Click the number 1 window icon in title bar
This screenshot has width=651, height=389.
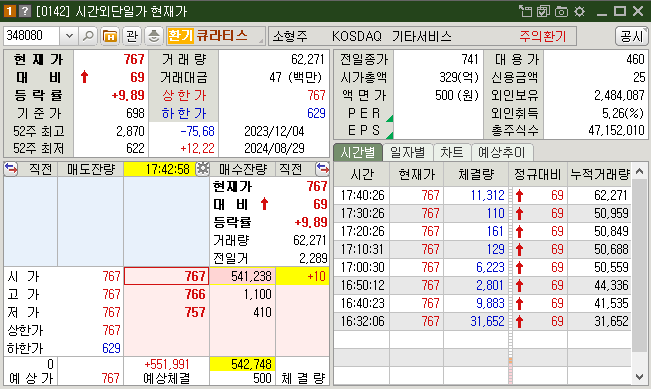point(9,11)
